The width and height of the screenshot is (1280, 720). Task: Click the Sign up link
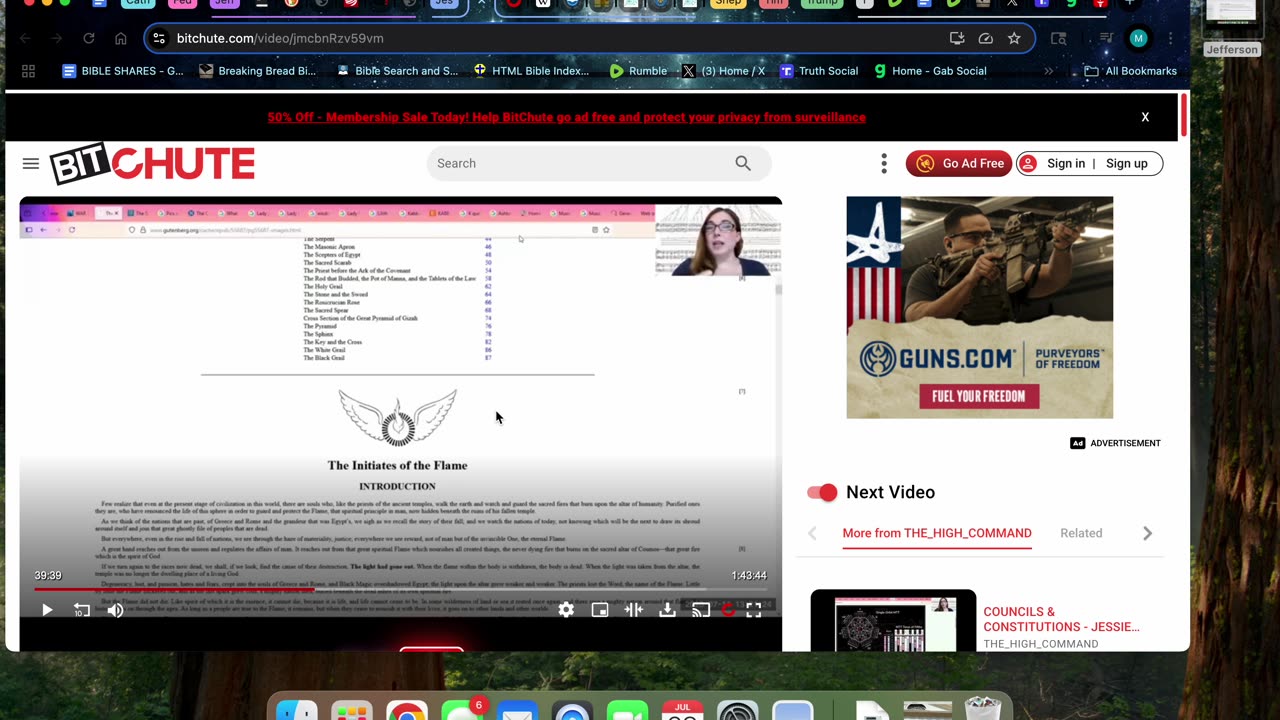tap(1127, 163)
